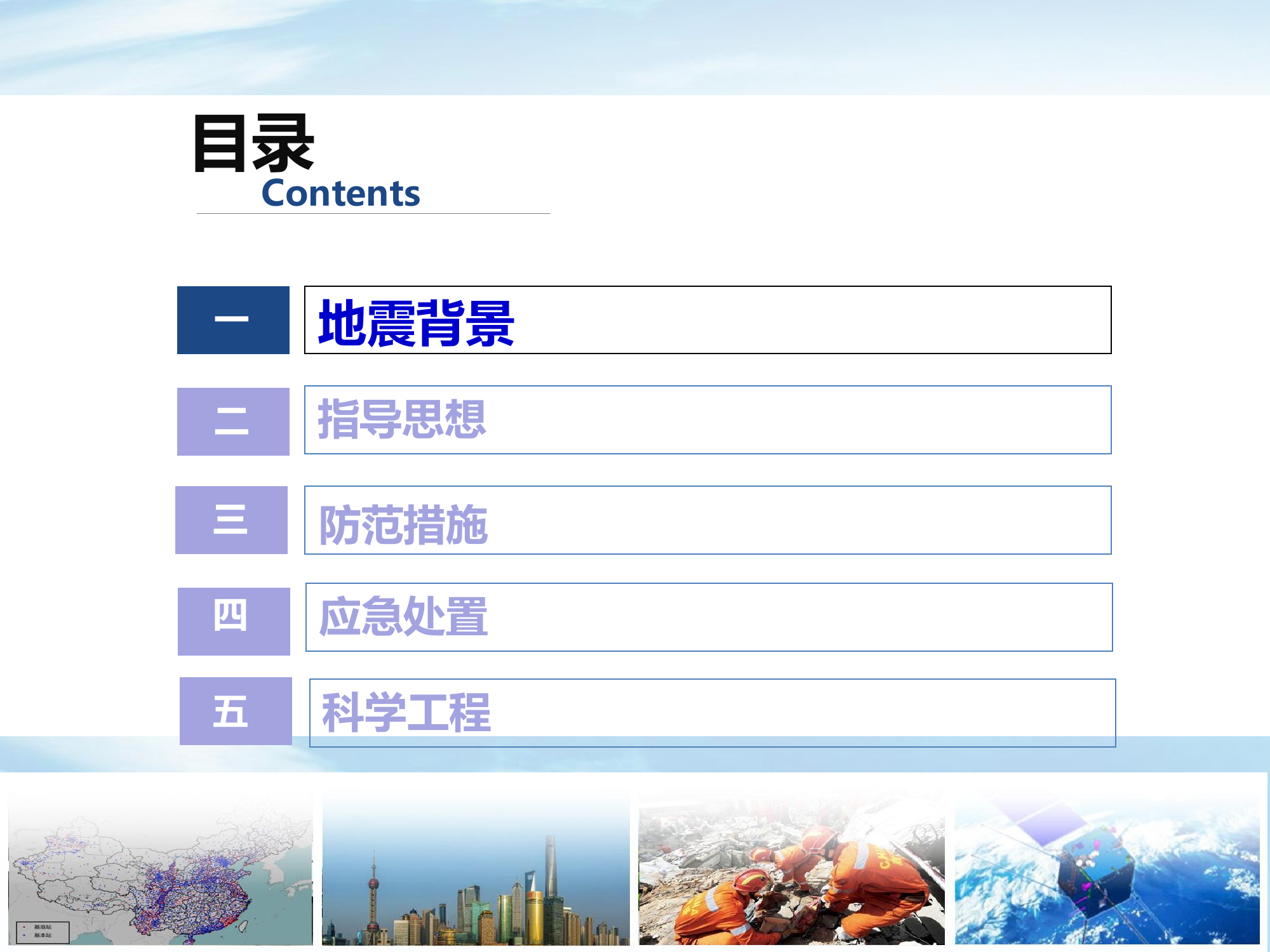Select the Contents subtitle text
This screenshot has height=952, width=1270.
pyautogui.click(x=341, y=194)
